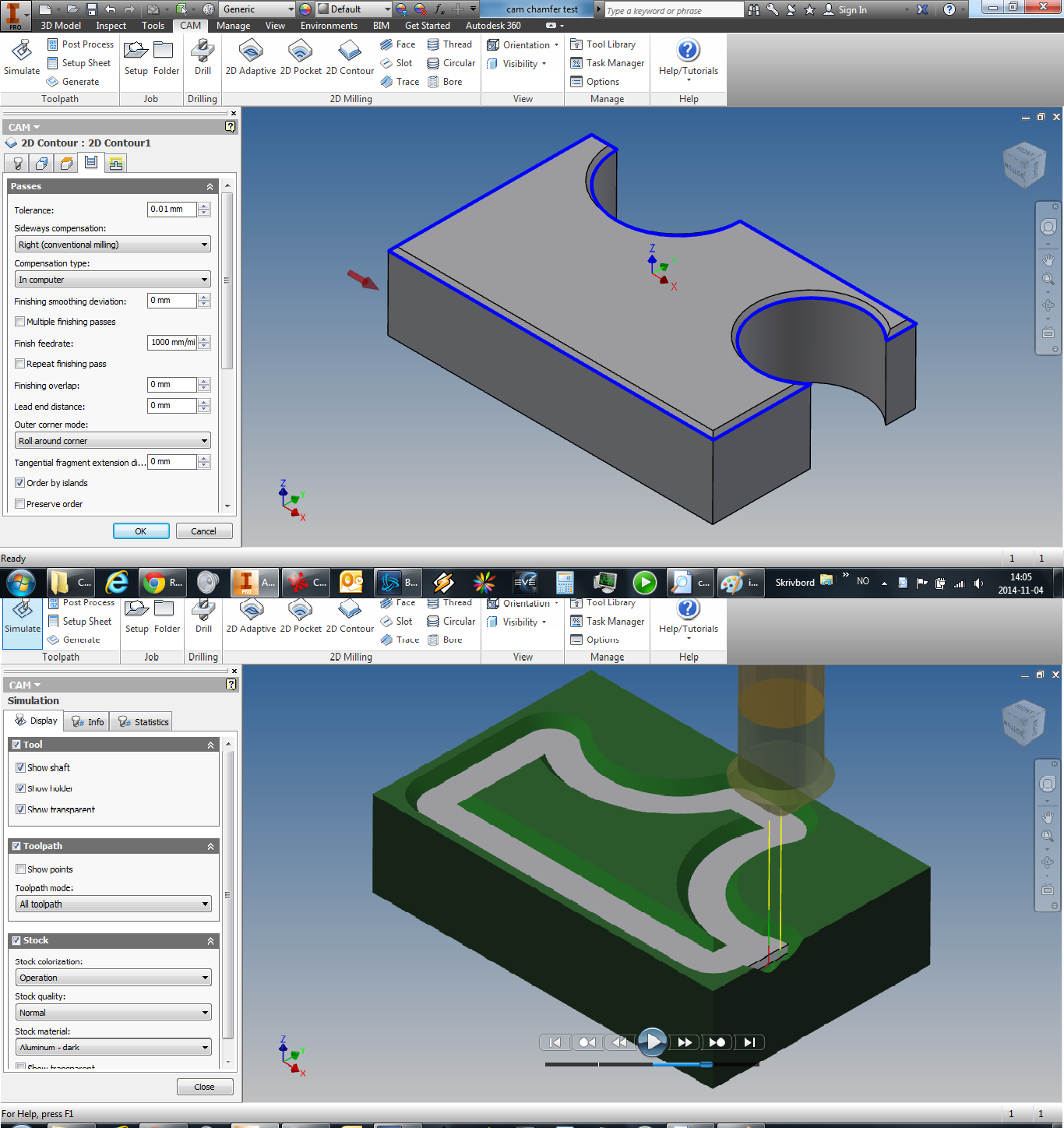Select the Circular tool in the upper ribbon
This screenshot has width=1064, height=1128.
451,63
